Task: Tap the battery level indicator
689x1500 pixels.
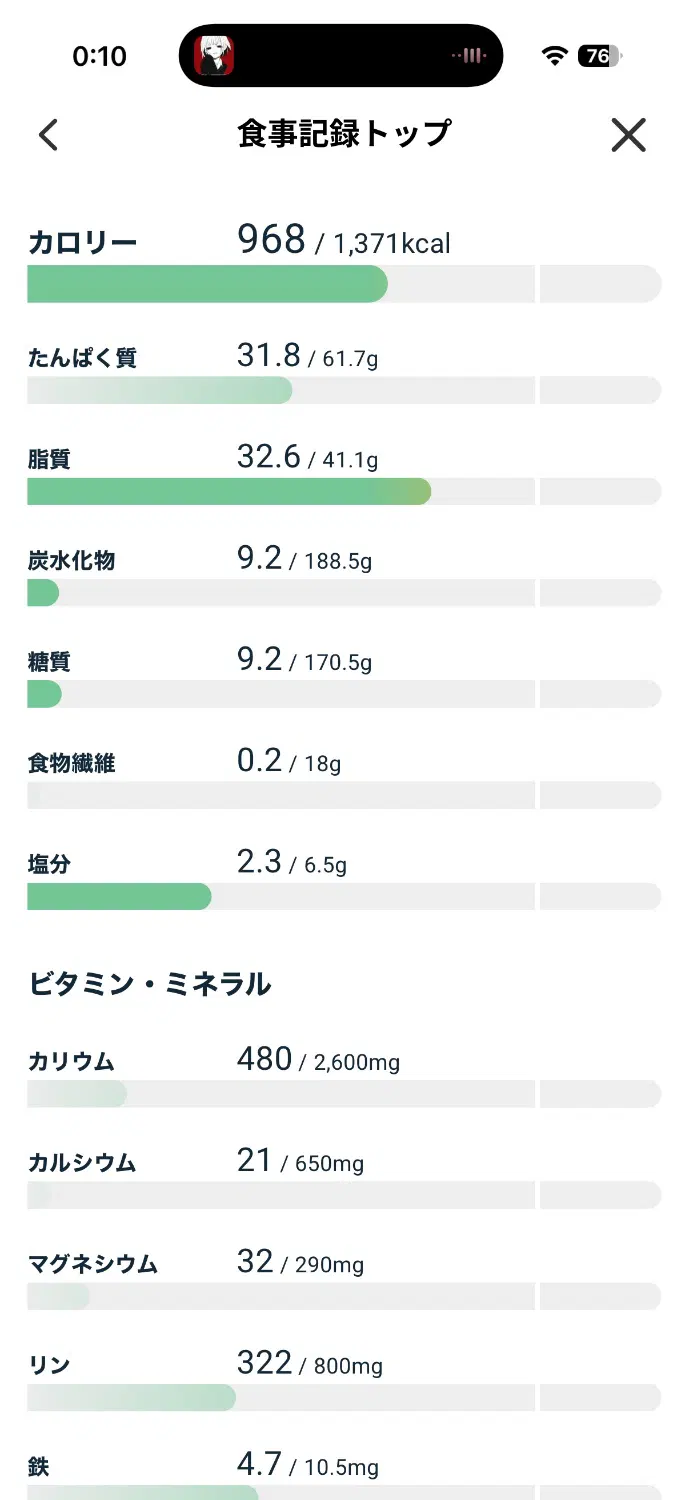Action: coord(599,56)
